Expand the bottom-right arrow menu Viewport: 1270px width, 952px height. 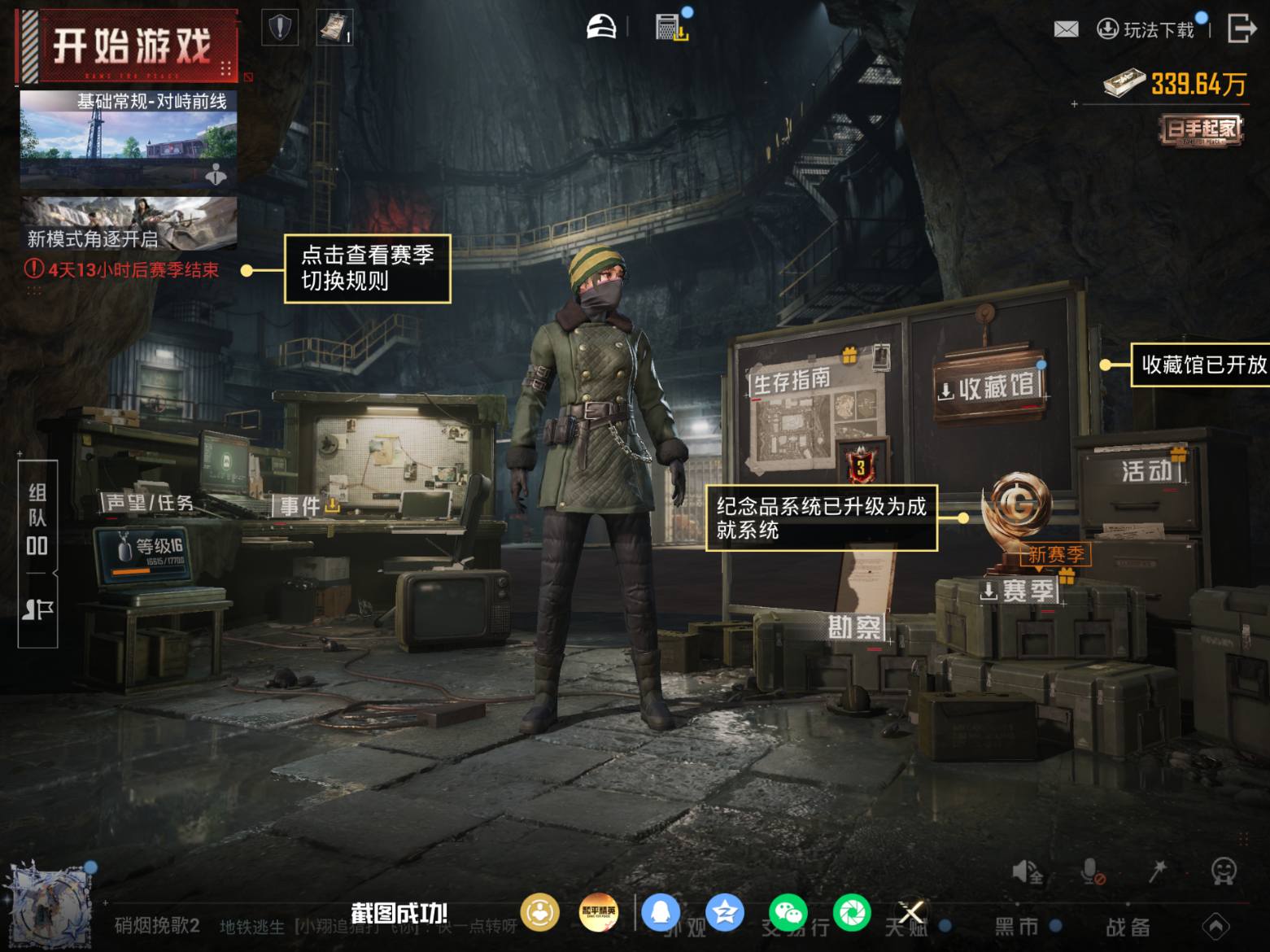[x=1216, y=926]
